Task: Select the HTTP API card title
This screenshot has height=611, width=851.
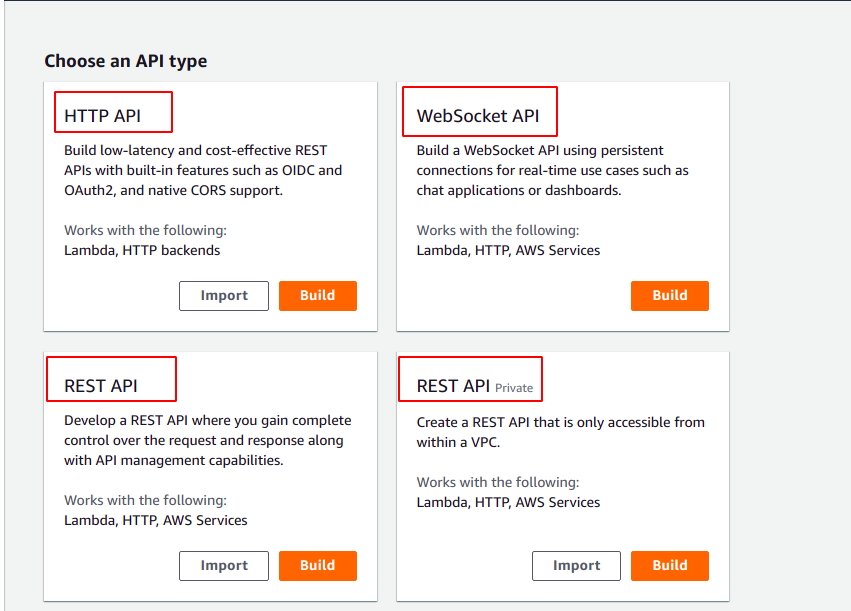Action: pos(102,116)
